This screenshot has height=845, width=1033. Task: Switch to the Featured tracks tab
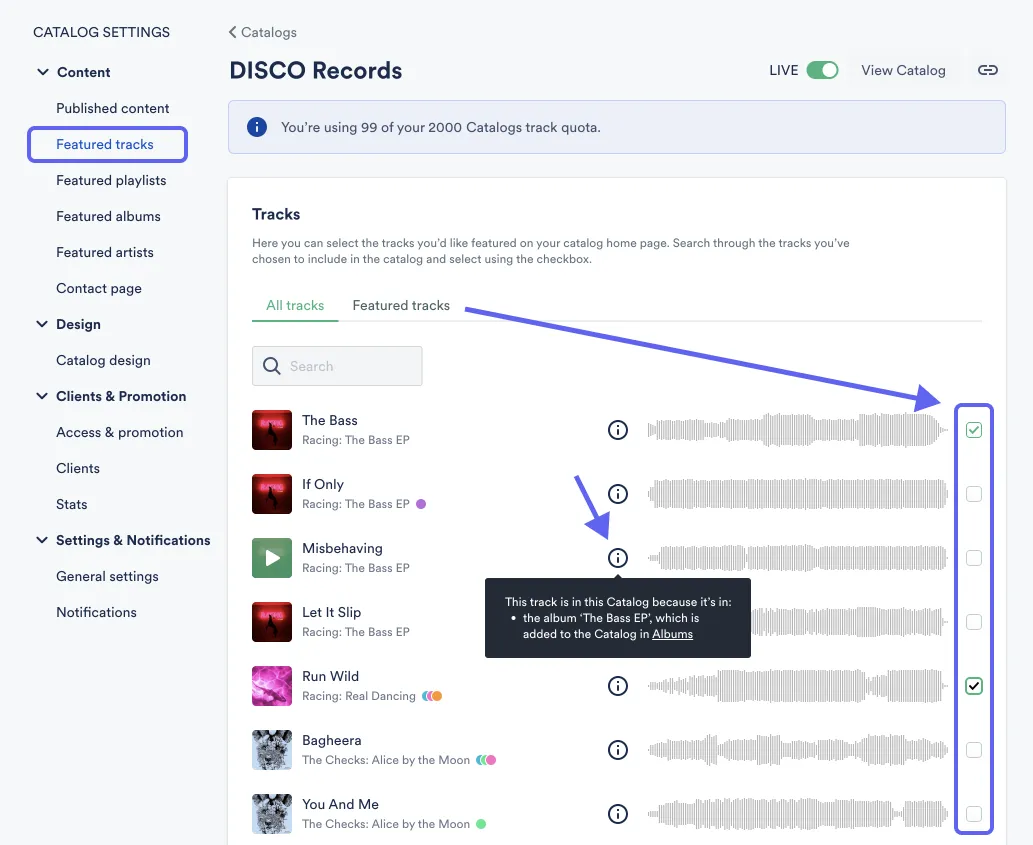[401, 305]
